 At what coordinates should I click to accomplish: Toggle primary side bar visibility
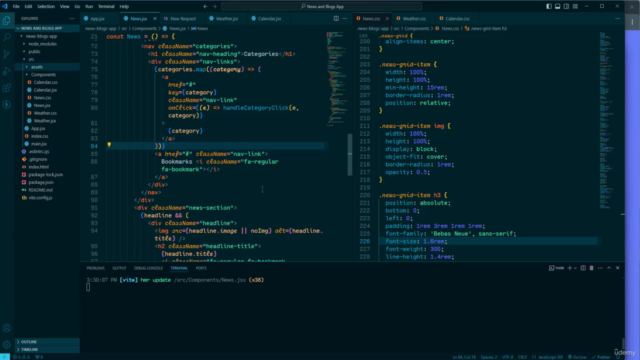pos(549,7)
